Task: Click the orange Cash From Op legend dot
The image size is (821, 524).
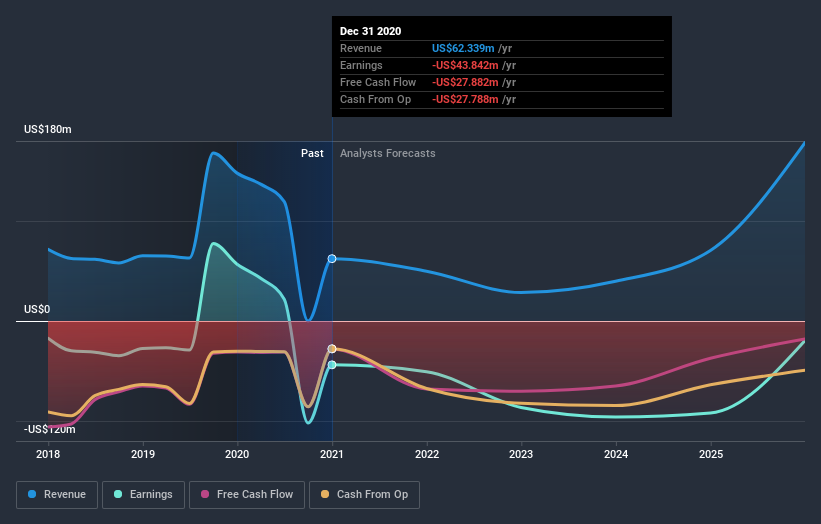Action: 325,494
